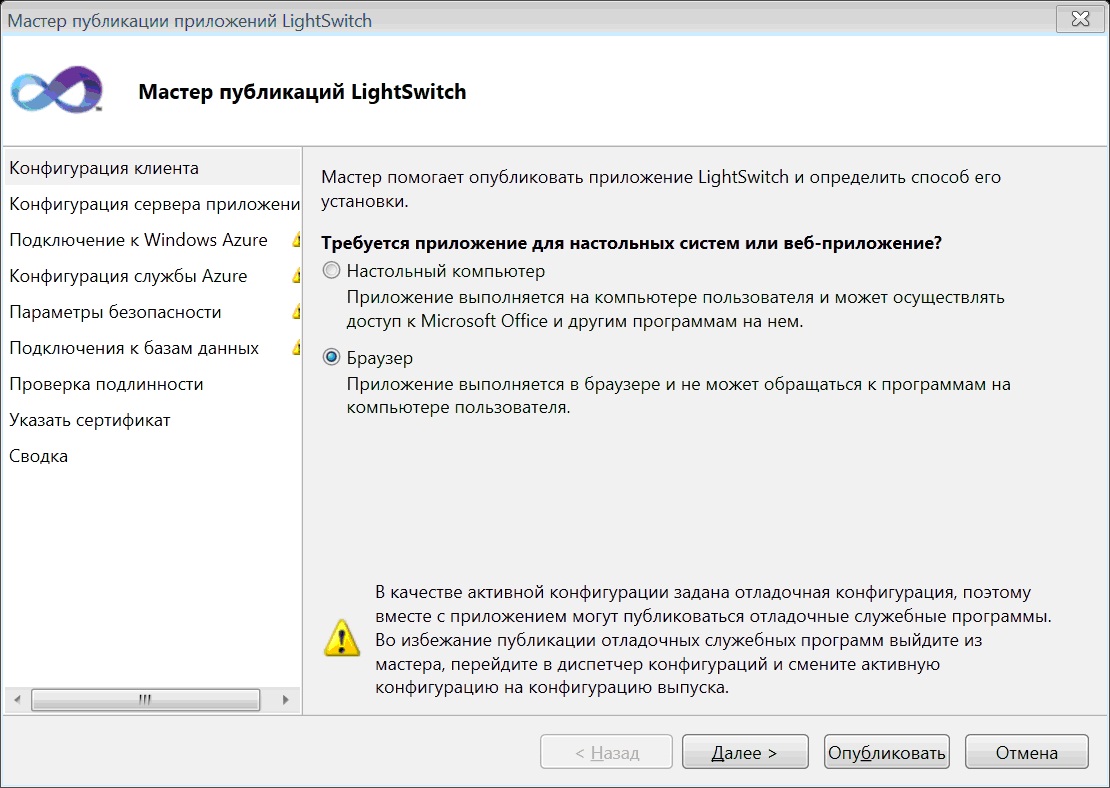This screenshot has width=1110, height=788.
Task: Click the Отмена button
Action: (1026, 752)
